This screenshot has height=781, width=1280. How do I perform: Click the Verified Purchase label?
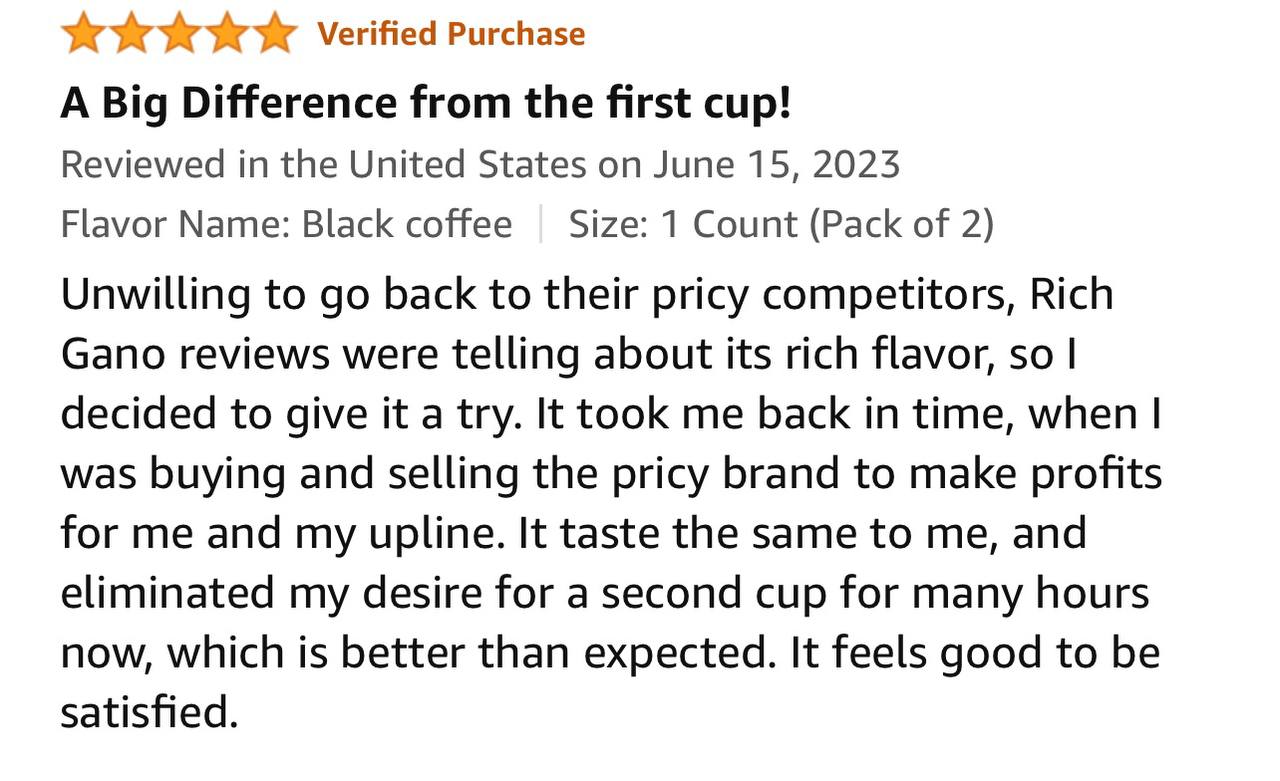point(451,34)
